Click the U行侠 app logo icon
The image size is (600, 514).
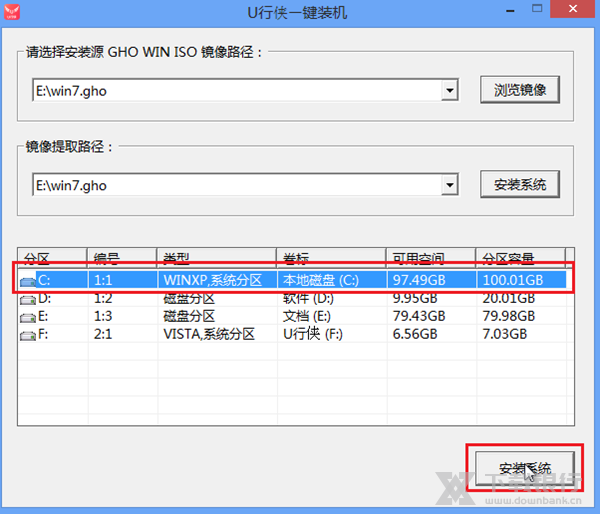tap(12, 12)
